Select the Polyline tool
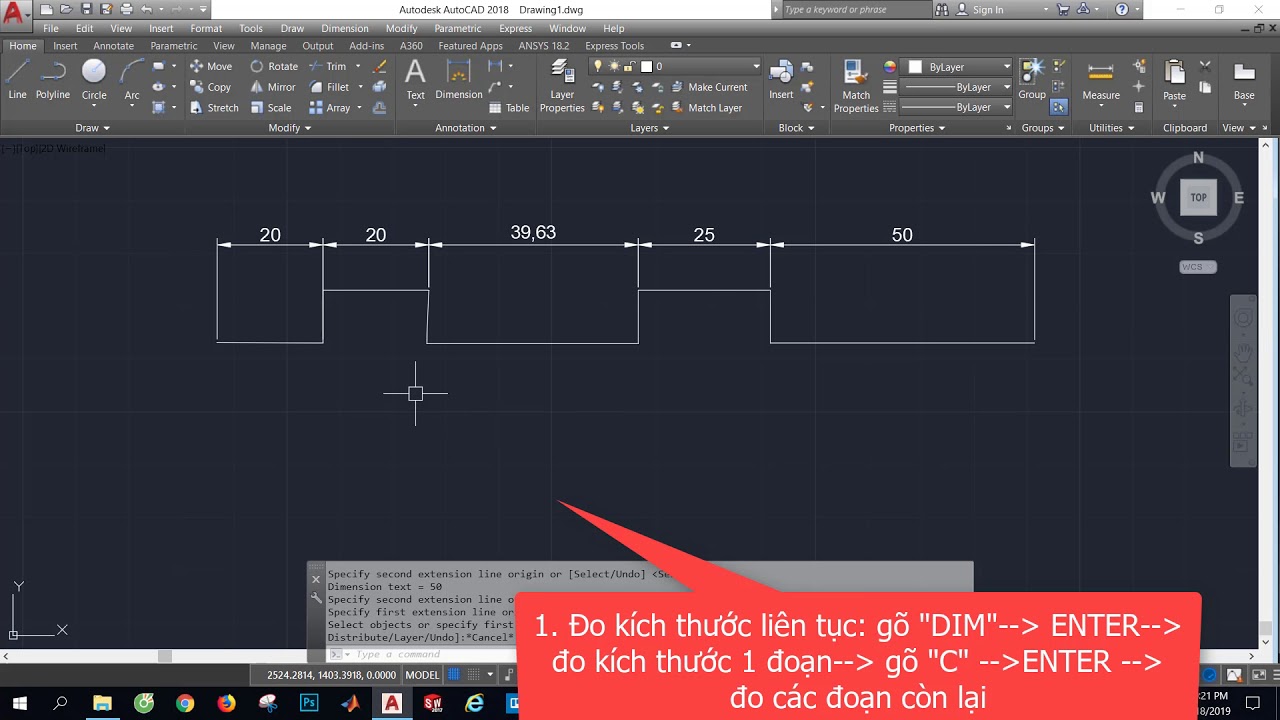Image resolution: width=1280 pixels, height=720 pixels. (52, 80)
